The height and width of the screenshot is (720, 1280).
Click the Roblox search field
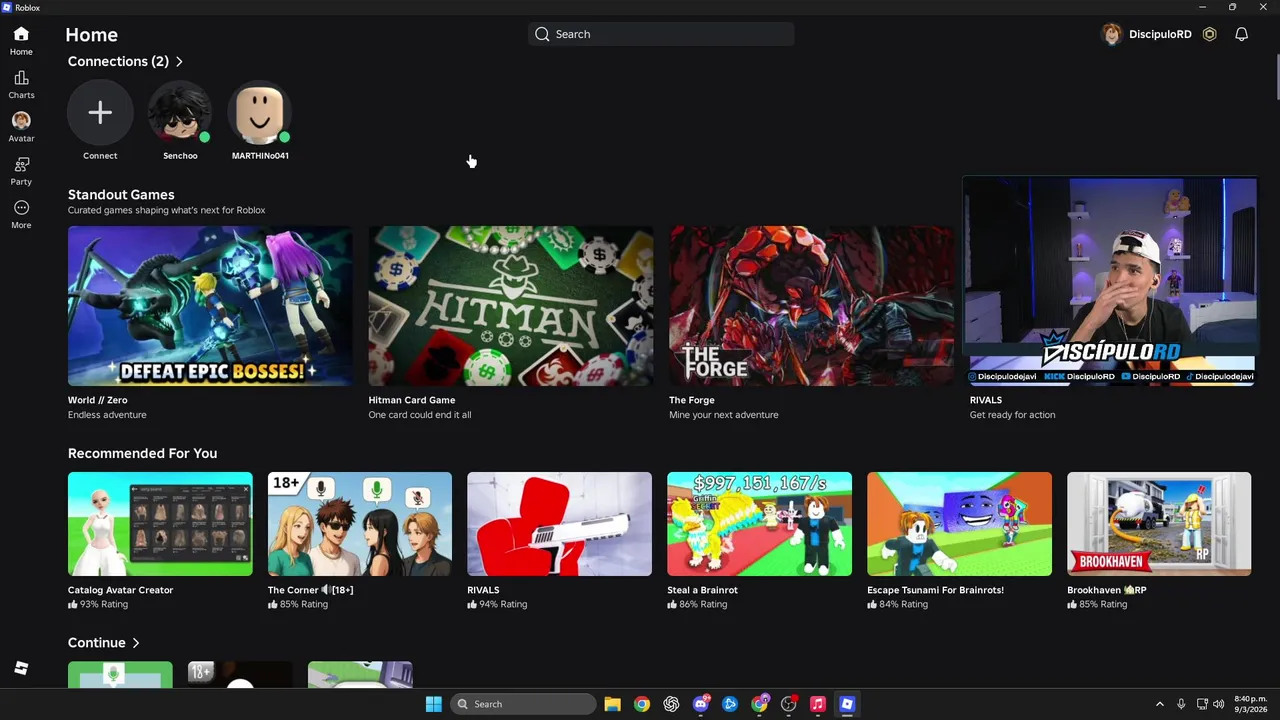click(661, 34)
